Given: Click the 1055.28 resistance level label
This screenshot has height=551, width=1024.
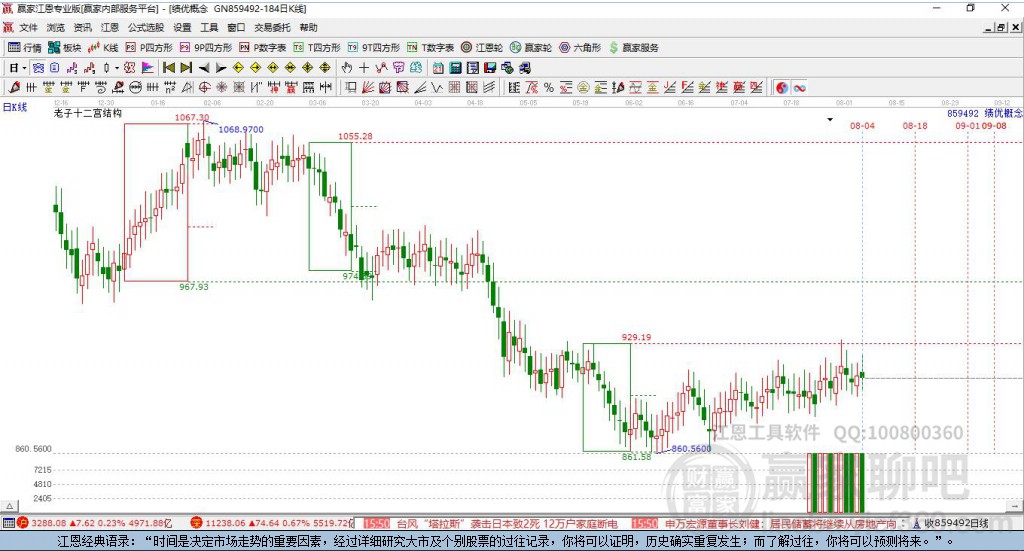Looking at the screenshot, I should [x=355, y=136].
